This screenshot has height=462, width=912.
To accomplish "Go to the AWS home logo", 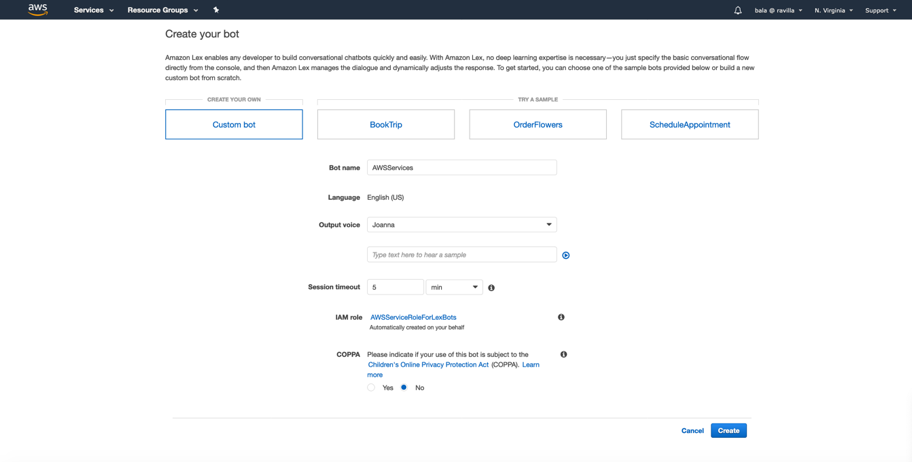I will (x=38, y=9).
